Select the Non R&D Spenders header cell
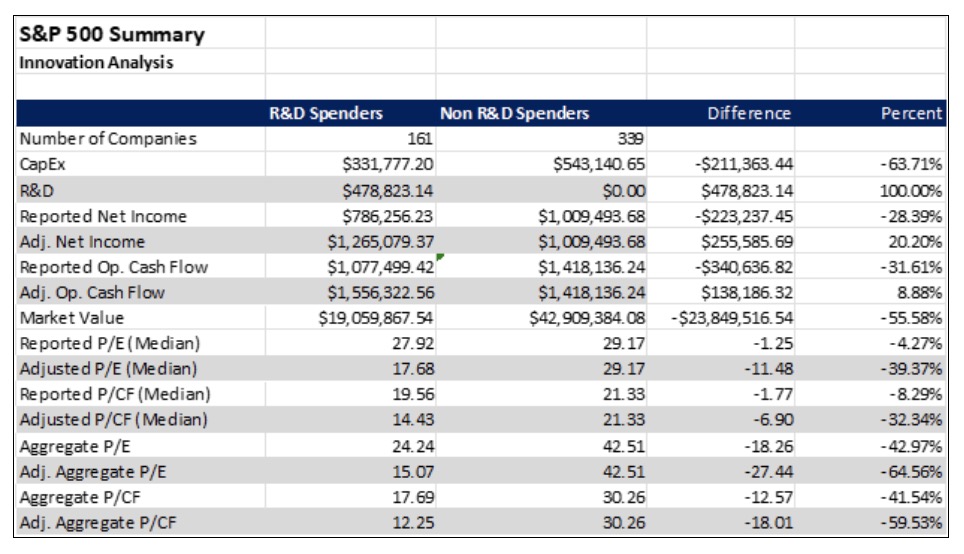964x554 pixels. pos(515,113)
